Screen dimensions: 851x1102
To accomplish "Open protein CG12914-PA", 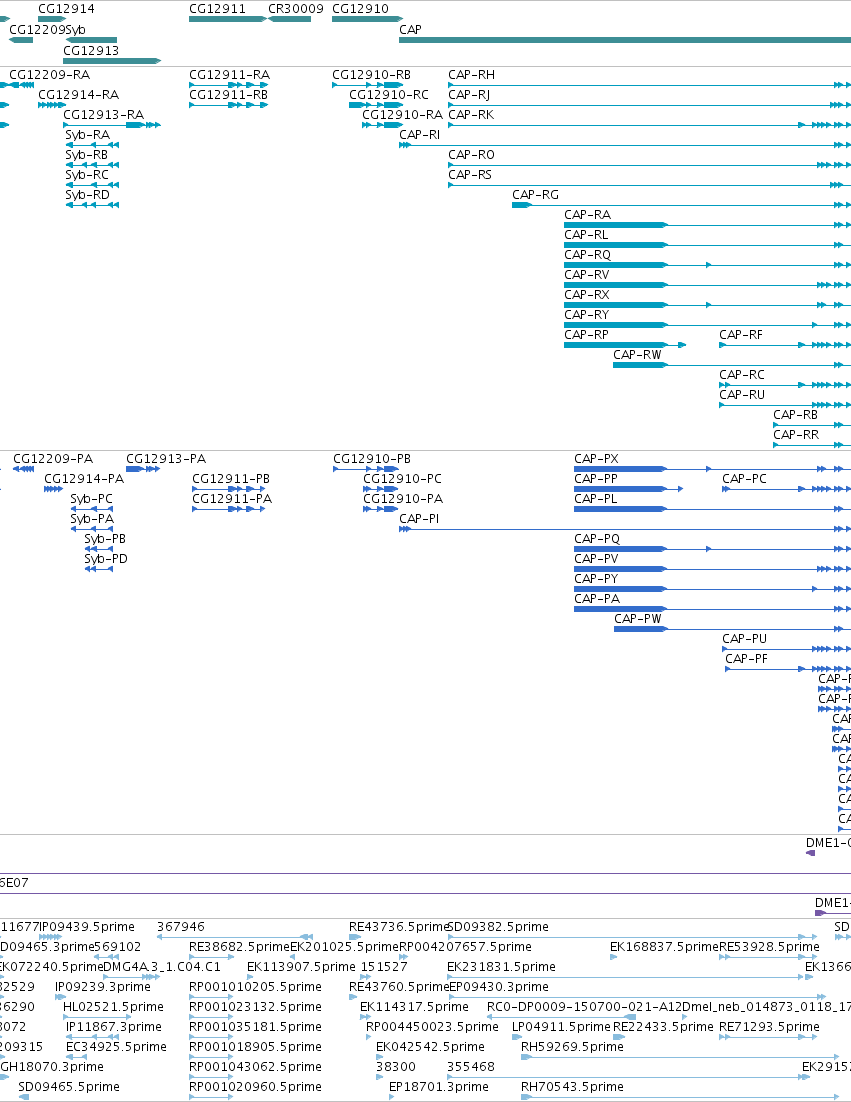I will coord(84,479).
